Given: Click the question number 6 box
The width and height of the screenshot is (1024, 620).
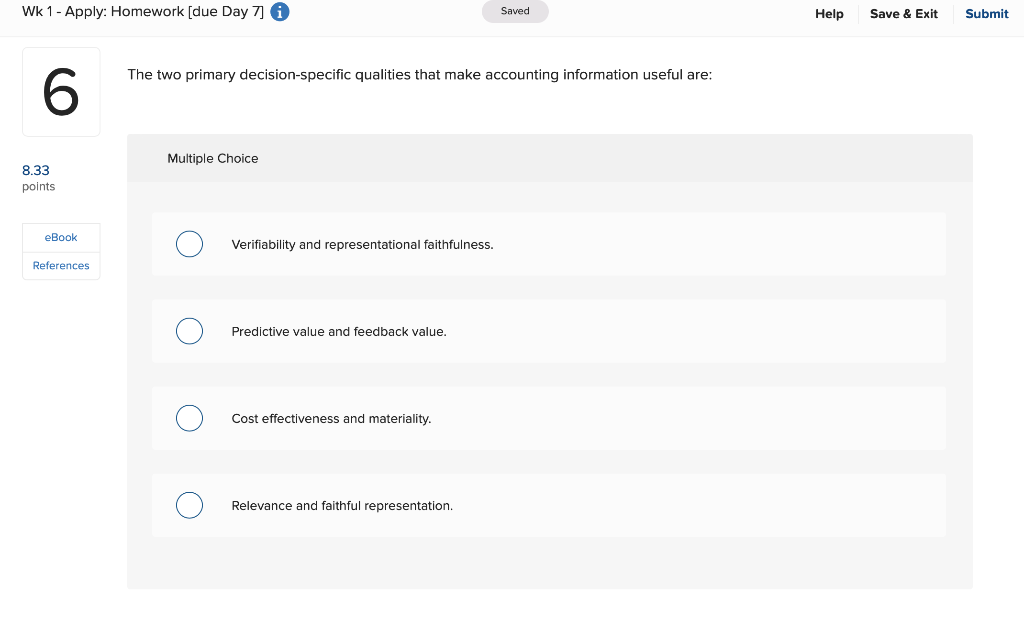Looking at the screenshot, I should [61, 91].
